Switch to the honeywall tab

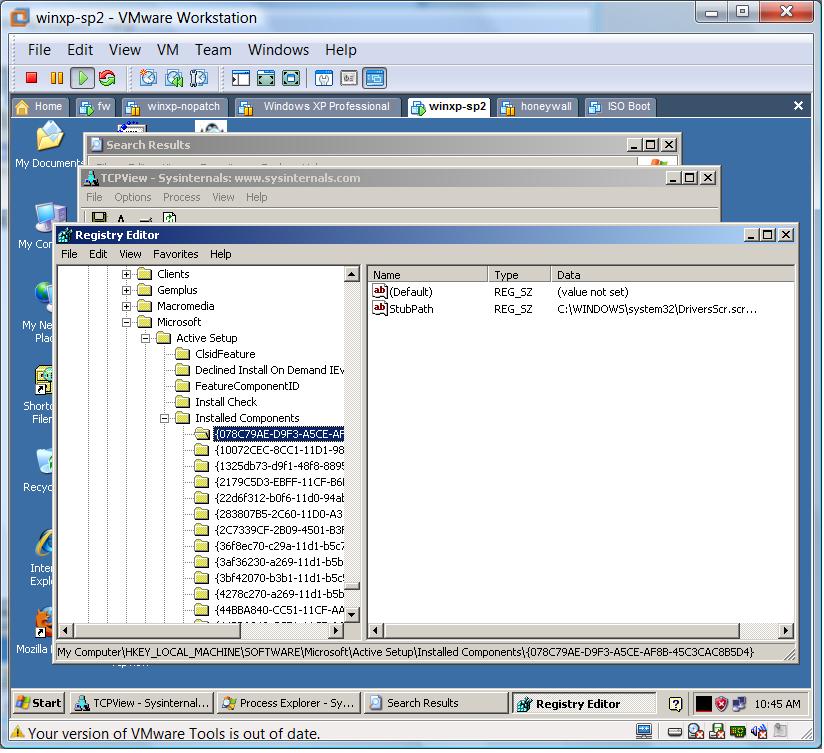click(538, 107)
